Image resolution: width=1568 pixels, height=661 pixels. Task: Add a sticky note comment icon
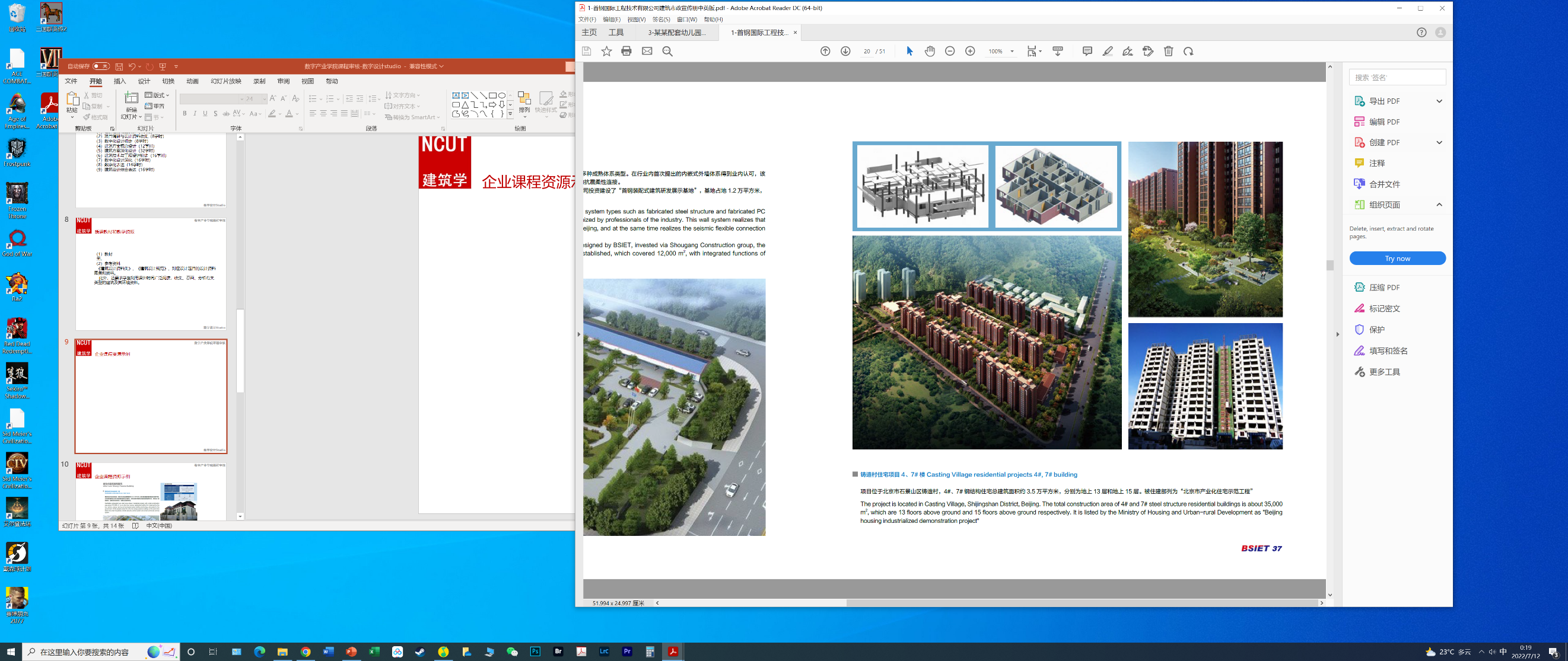[1087, 51]
